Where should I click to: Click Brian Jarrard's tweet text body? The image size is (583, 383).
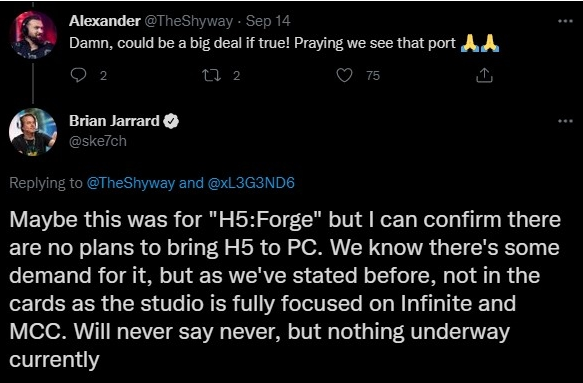tap(285, 290)
